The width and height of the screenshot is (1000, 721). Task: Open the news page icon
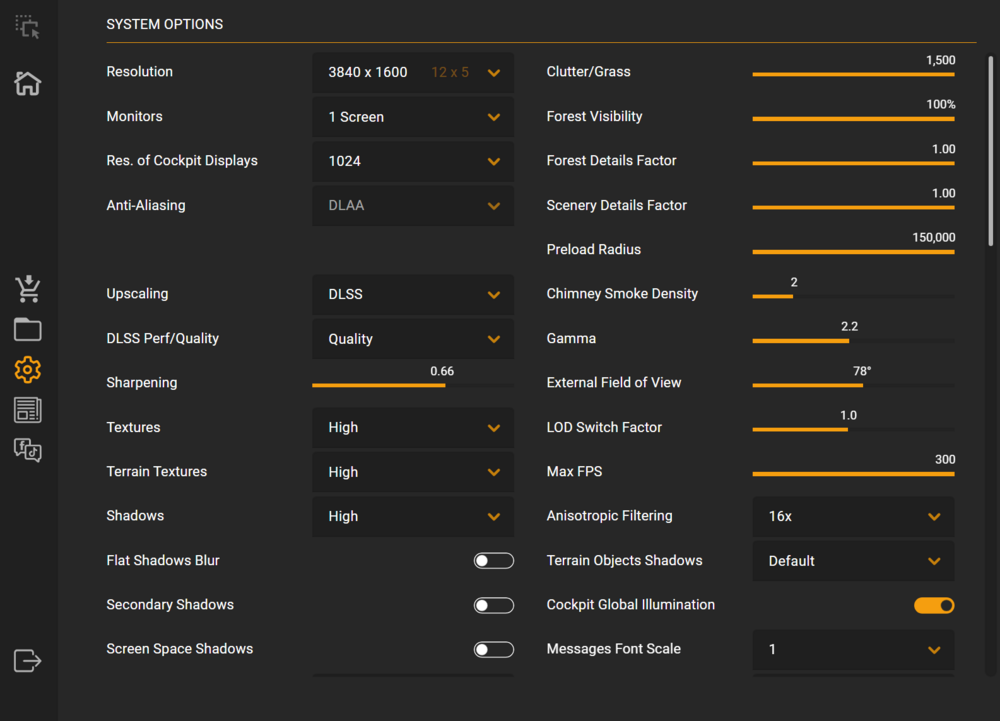(x=27, y=410)
